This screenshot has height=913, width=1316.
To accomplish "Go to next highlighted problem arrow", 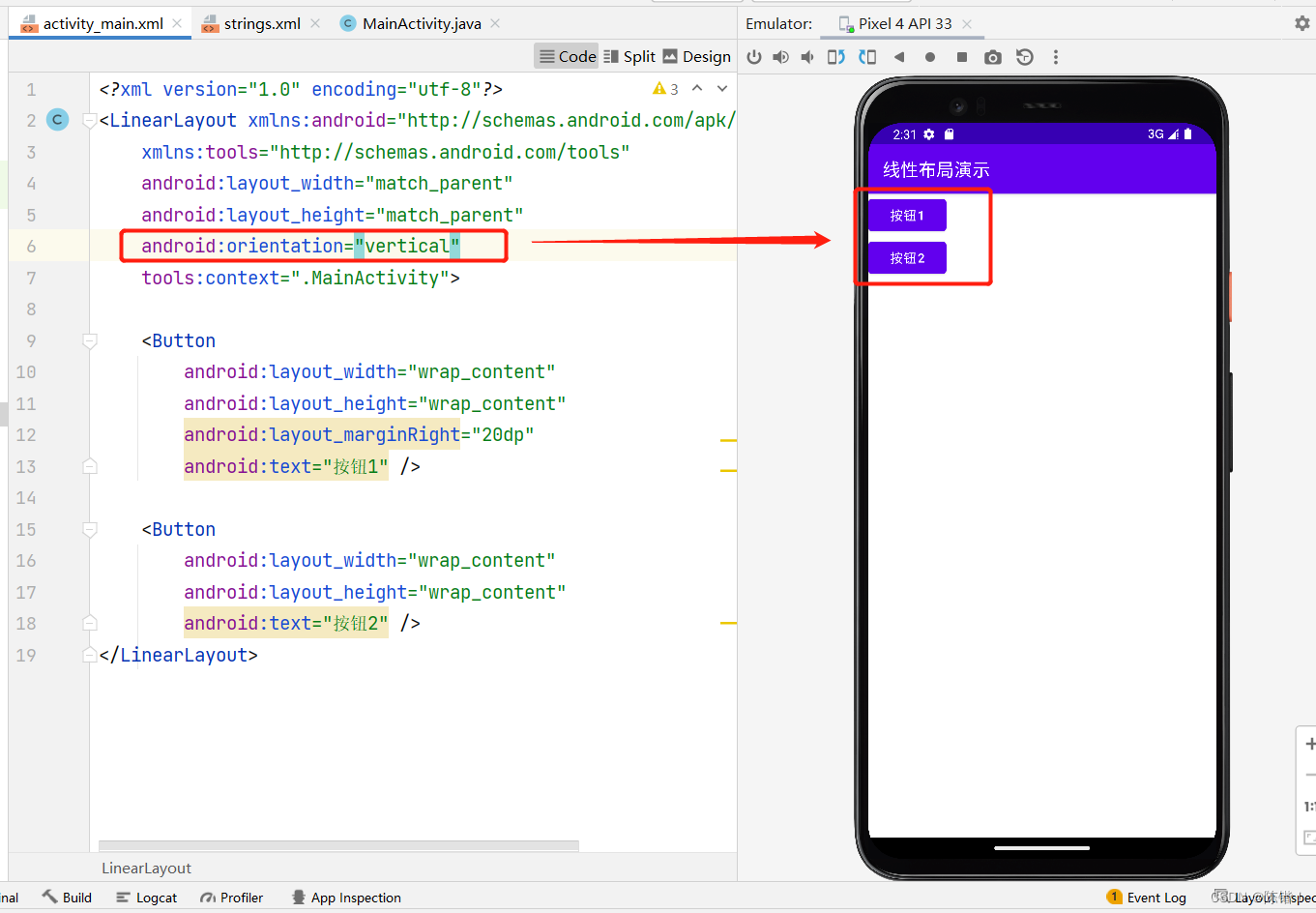I will click(x=722, y=88).
